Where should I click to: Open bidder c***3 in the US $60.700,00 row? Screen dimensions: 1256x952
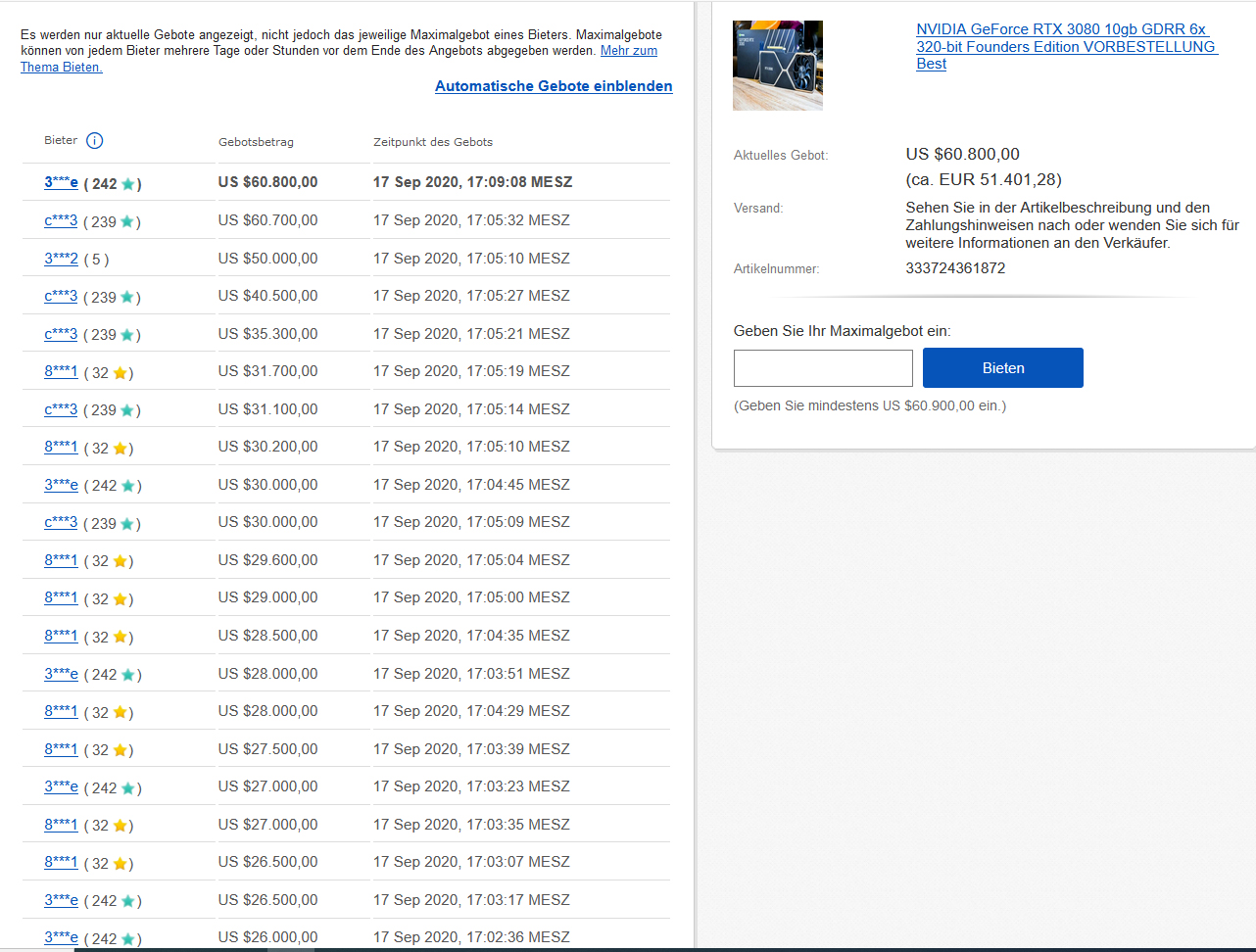point(61,220)
